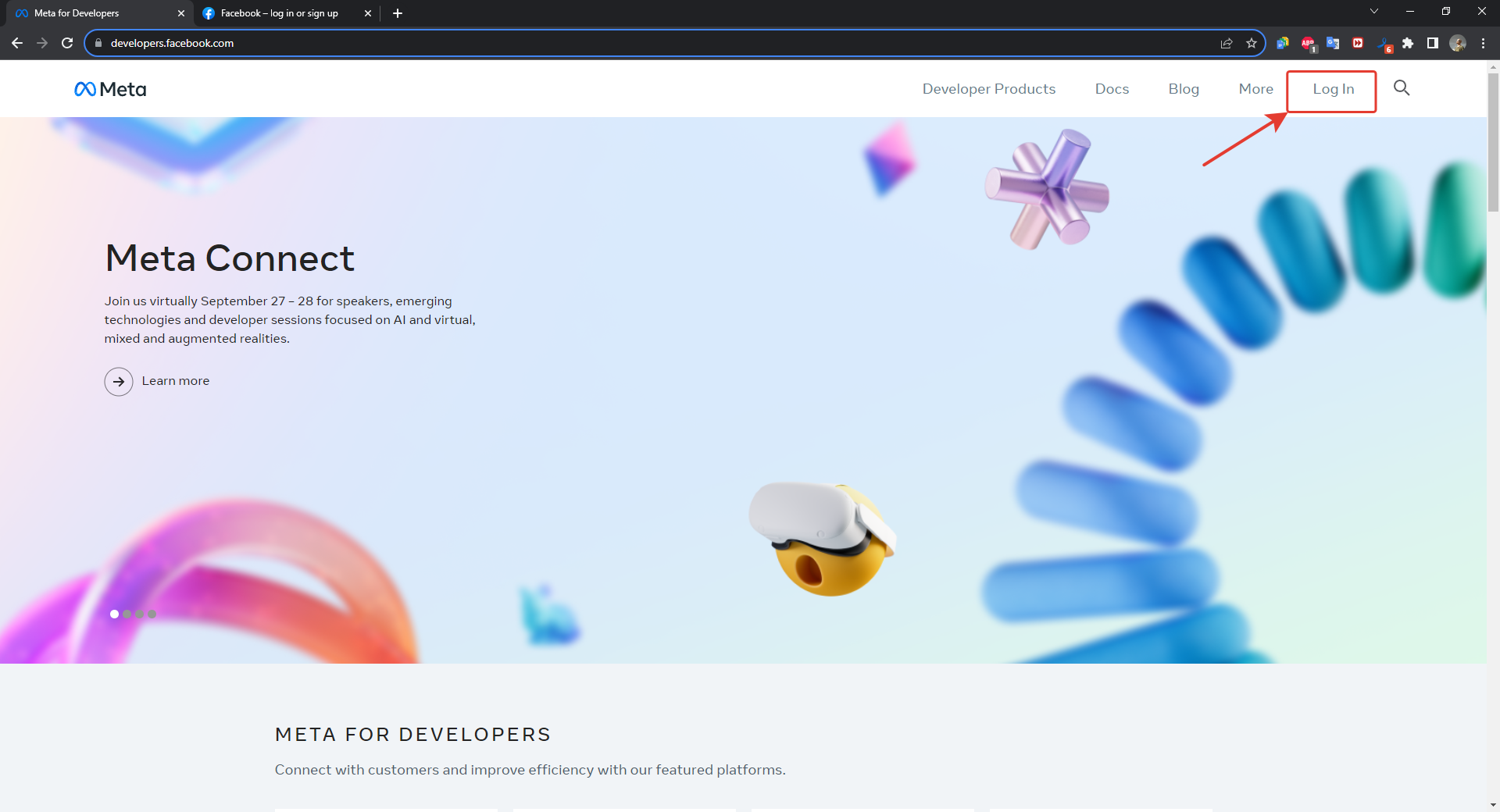The height and width of the screenshot is (812, 1500).
Task: Bookmark this page with the star icon
Action: [1252, 43]
